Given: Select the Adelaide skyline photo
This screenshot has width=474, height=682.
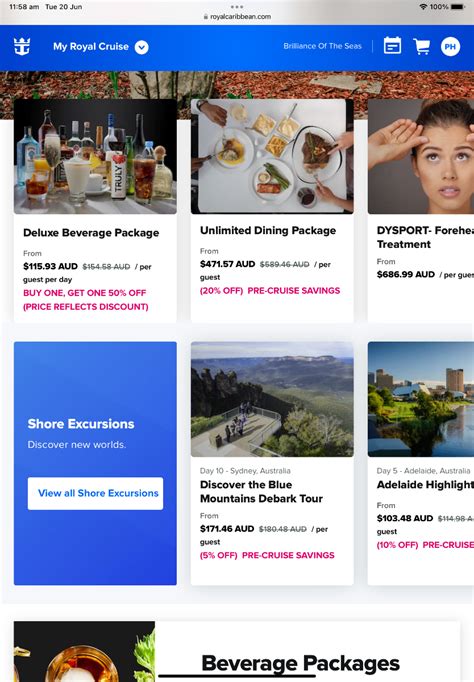Looking at the screenshot, I should (x=421, y=399).
